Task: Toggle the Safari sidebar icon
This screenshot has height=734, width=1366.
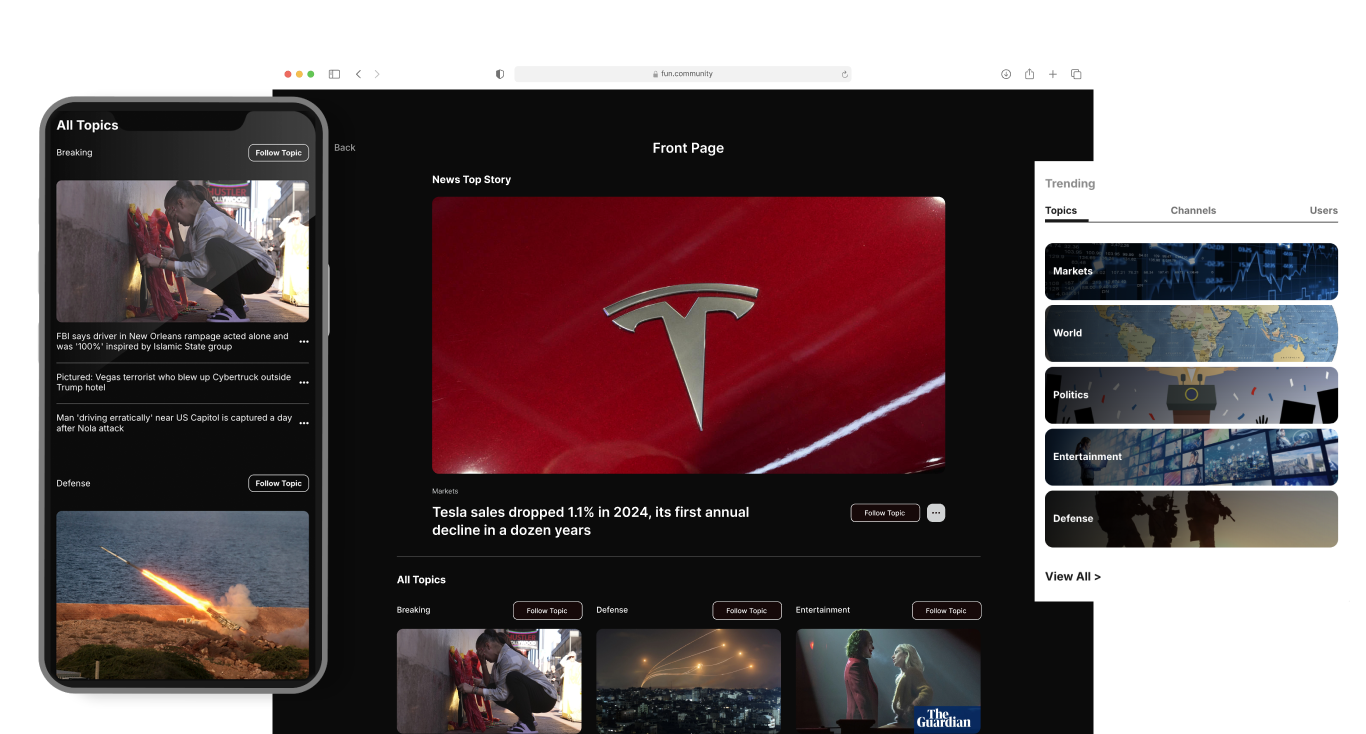Action: (x=334, y=74)
